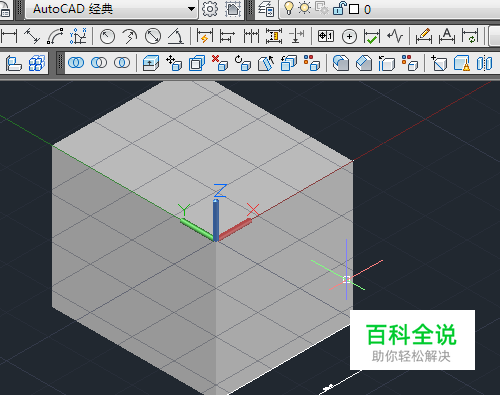Click the Imprint tool
The image size is (500, 395).
pyautogui.click(x=439, y=63)
